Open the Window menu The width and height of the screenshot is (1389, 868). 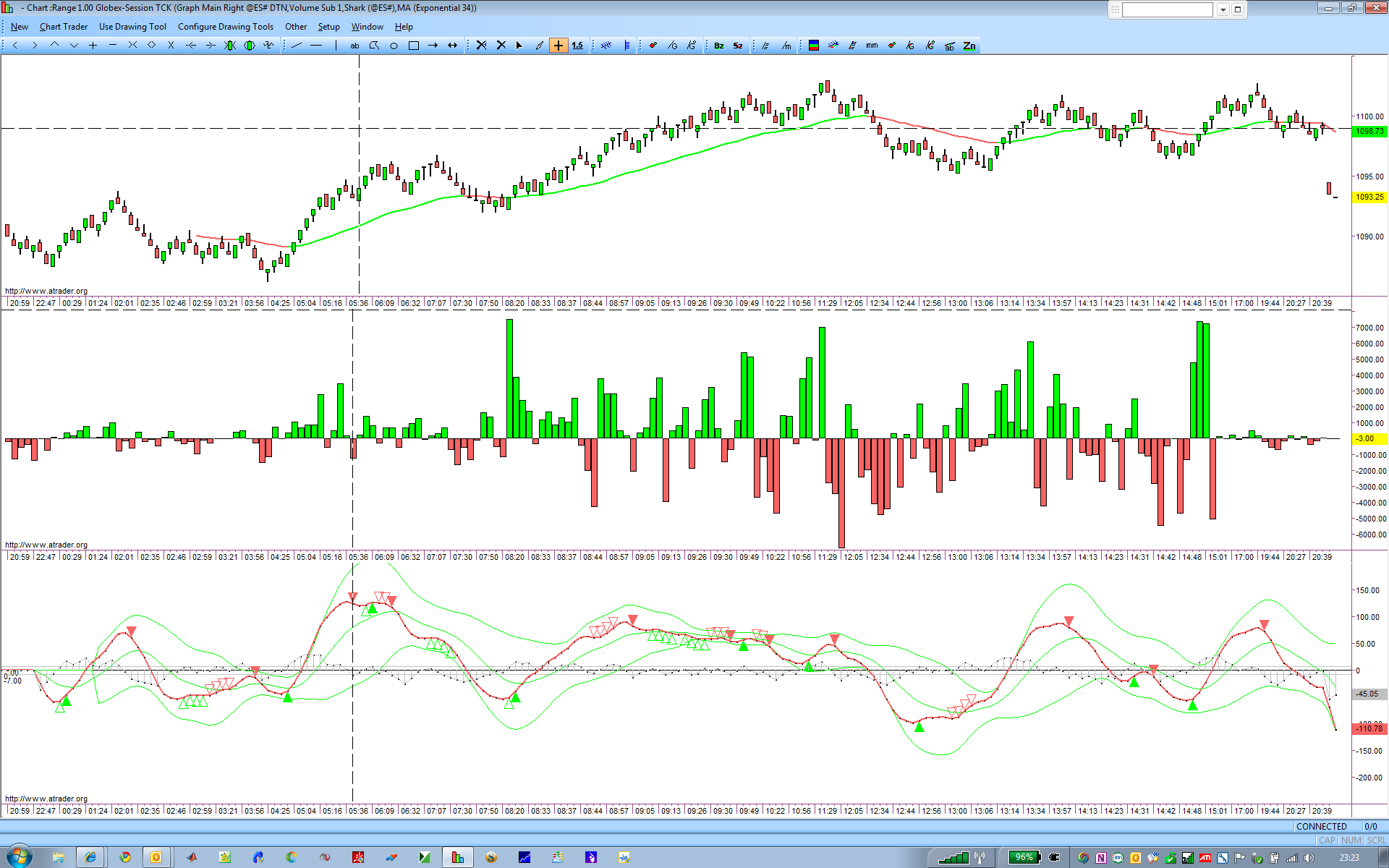tap(368, 27)
